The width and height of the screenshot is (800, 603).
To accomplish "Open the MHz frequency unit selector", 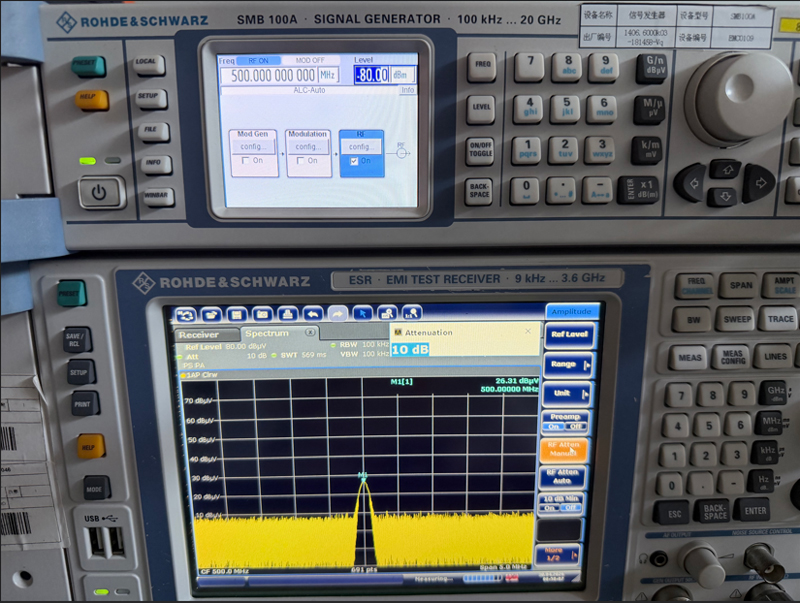I will pos(328,76).
